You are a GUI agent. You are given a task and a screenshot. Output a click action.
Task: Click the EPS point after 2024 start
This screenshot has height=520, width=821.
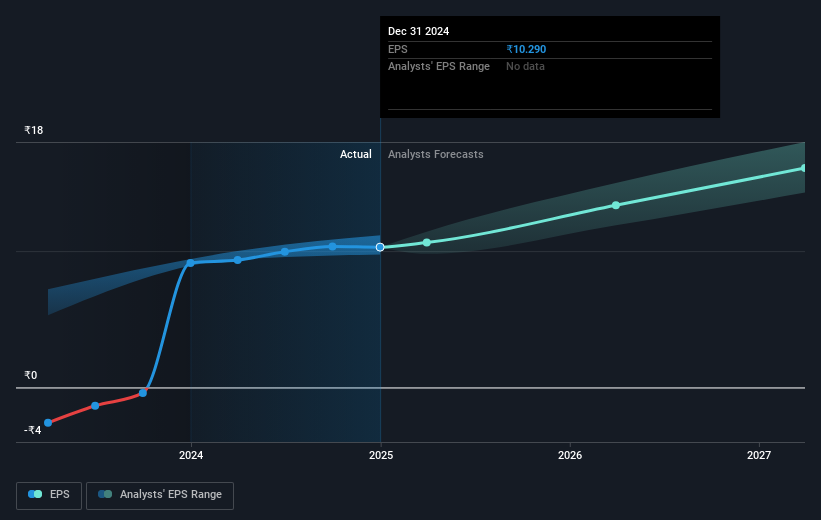tap(238, 260)
